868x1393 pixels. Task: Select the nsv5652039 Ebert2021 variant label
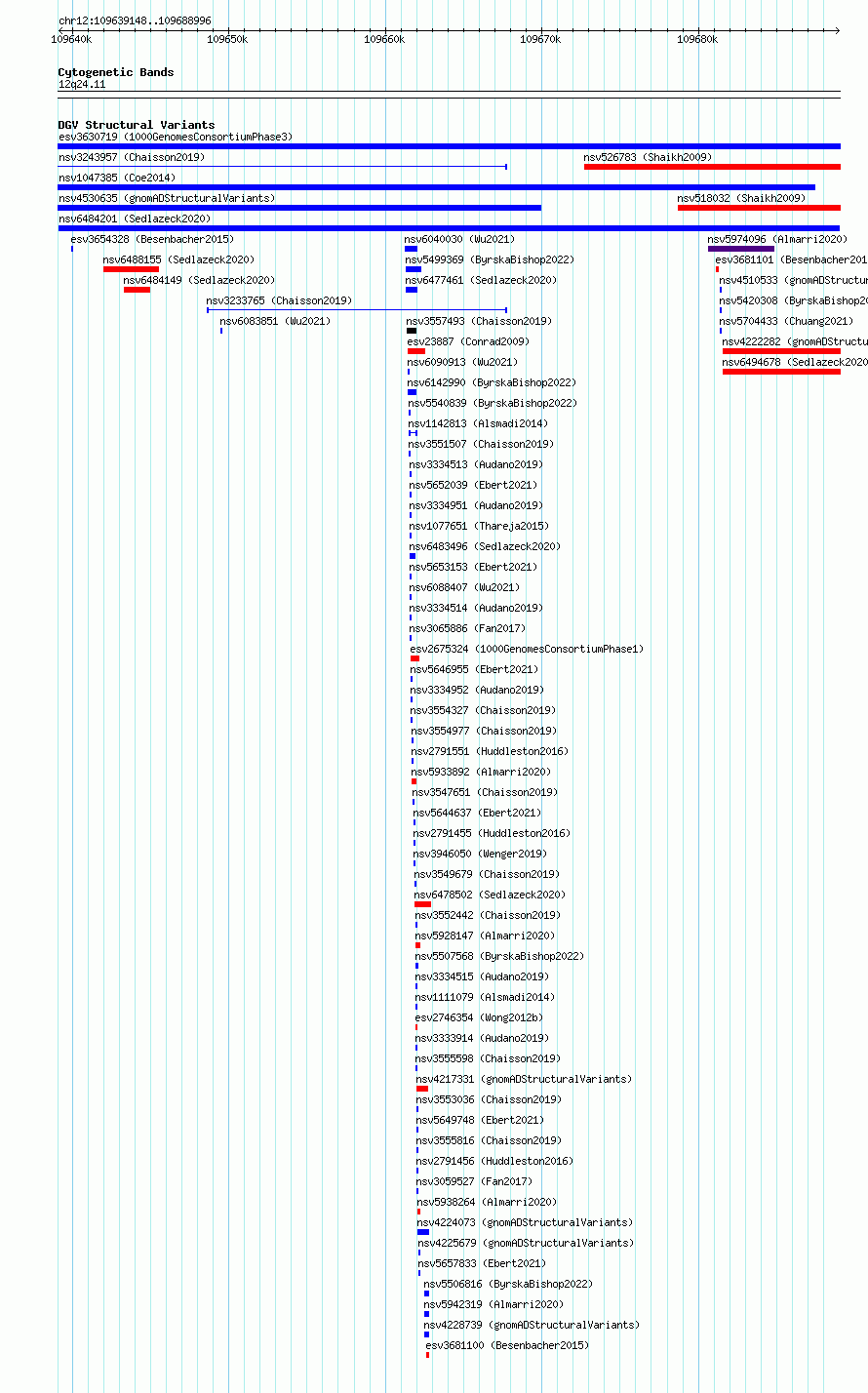[474, 485]
